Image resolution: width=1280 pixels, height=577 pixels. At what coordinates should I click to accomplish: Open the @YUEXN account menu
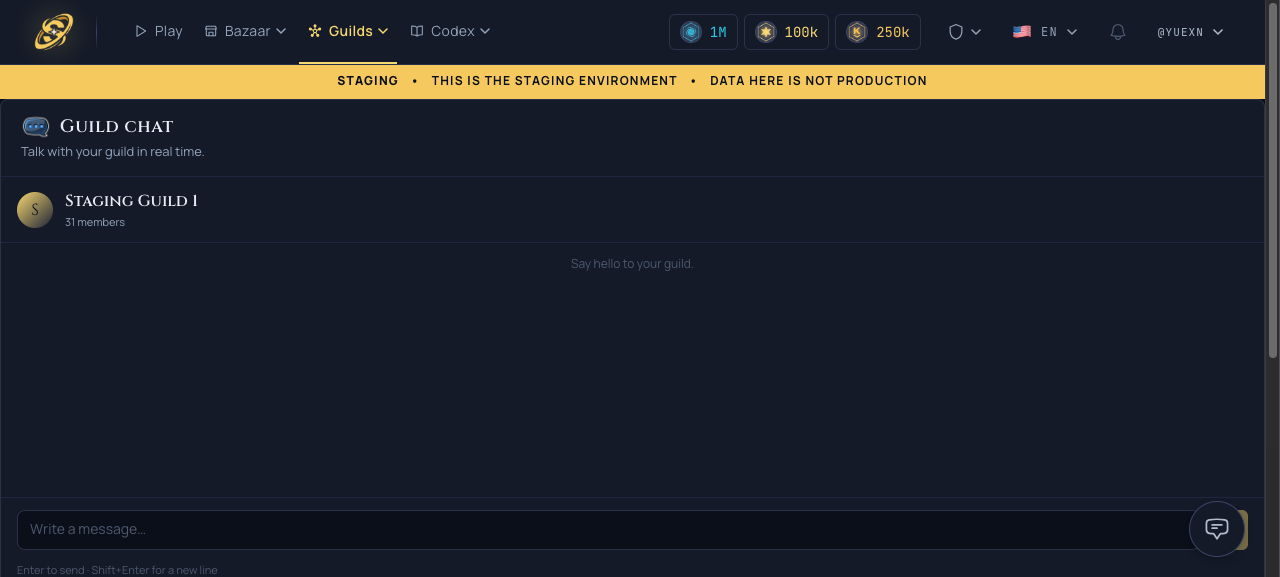tap(1190, 32)
